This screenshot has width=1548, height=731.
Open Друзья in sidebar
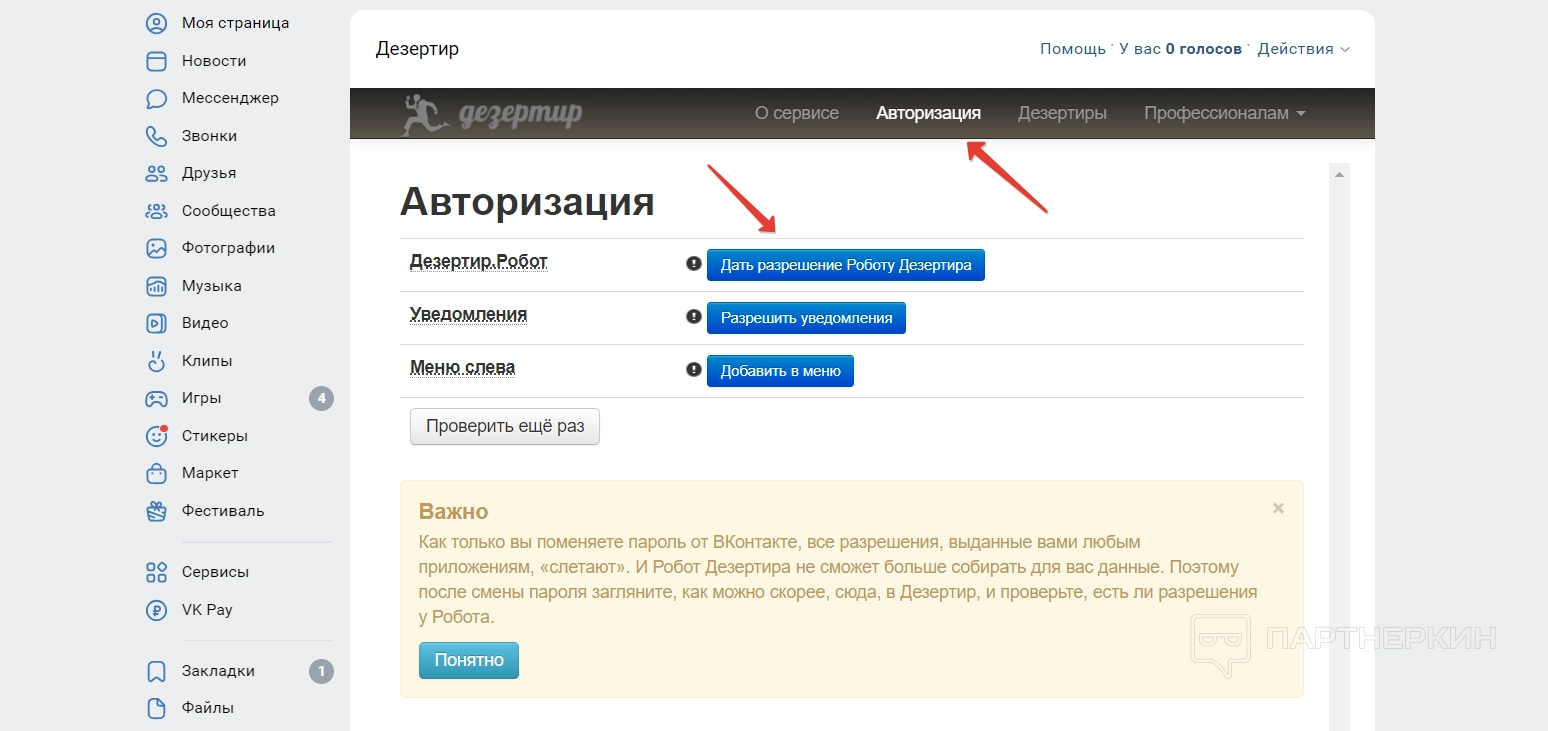[209, 173]
